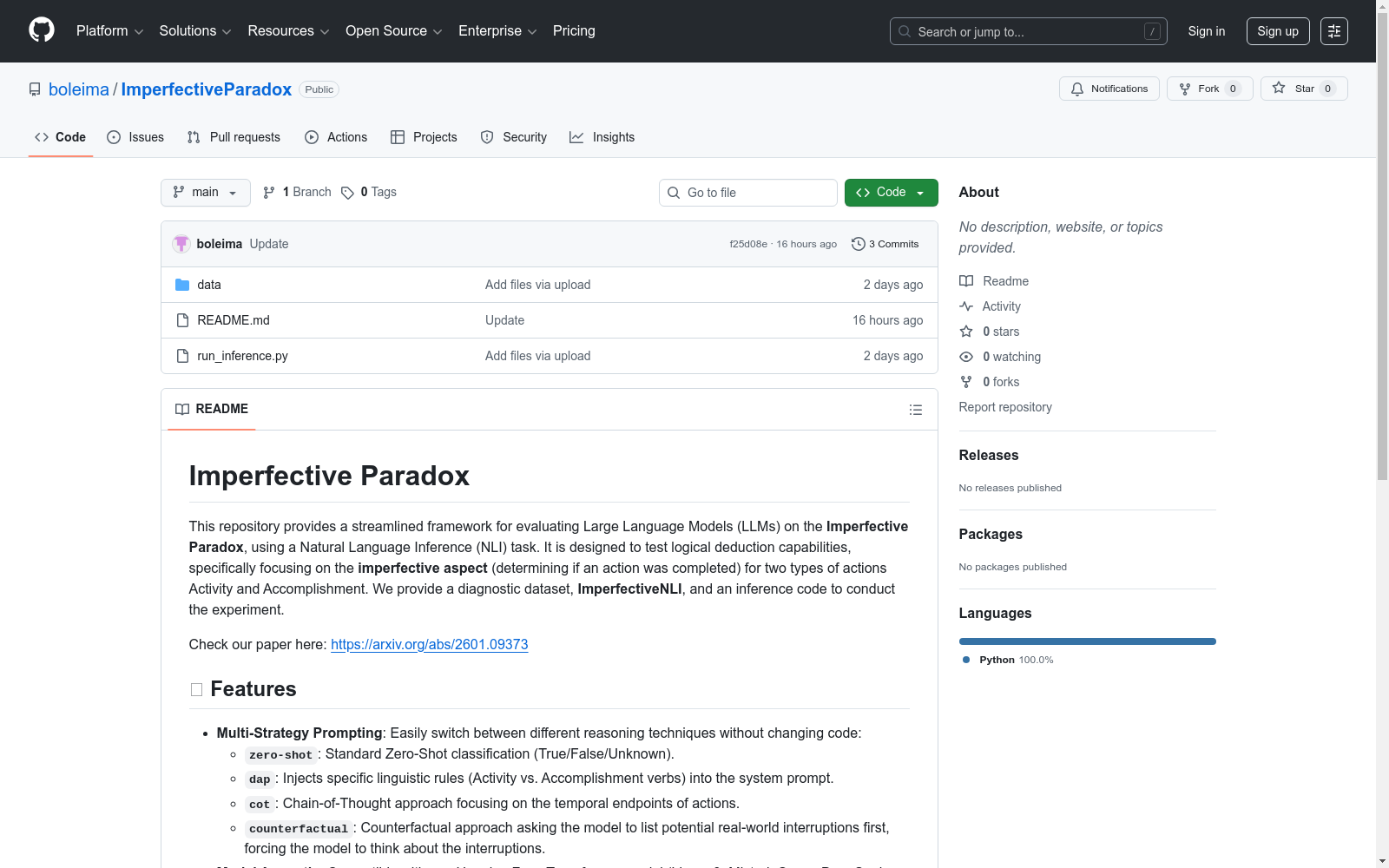Open 0 Tags list
This screenshot has height=868, width=1389.
[369, 192]
